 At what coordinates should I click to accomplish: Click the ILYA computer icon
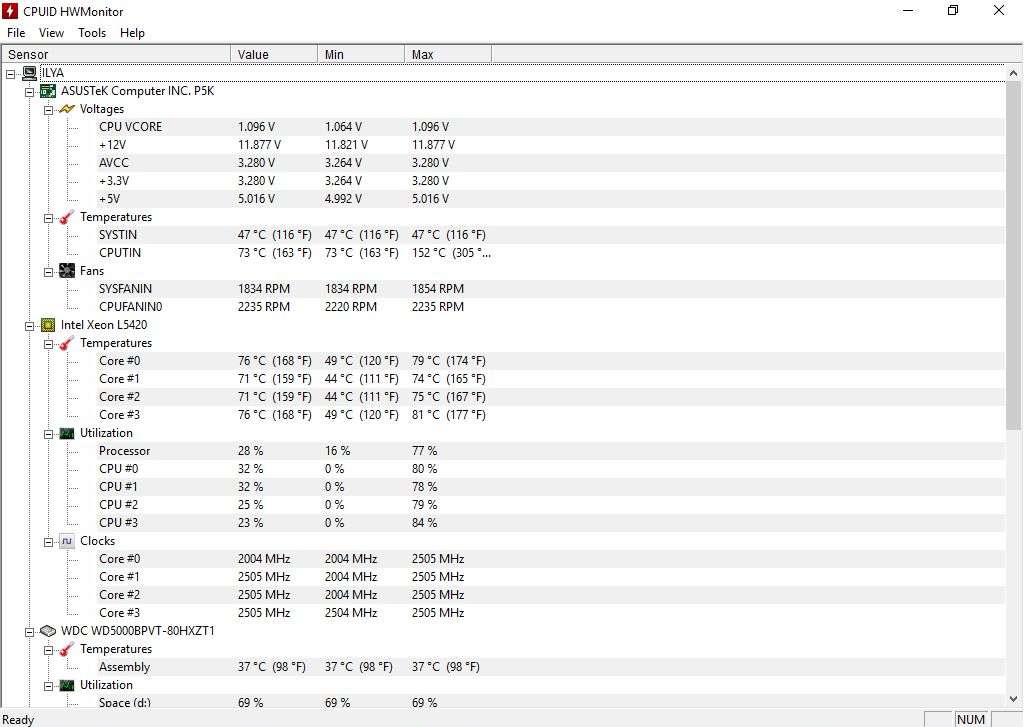[29, 73]
